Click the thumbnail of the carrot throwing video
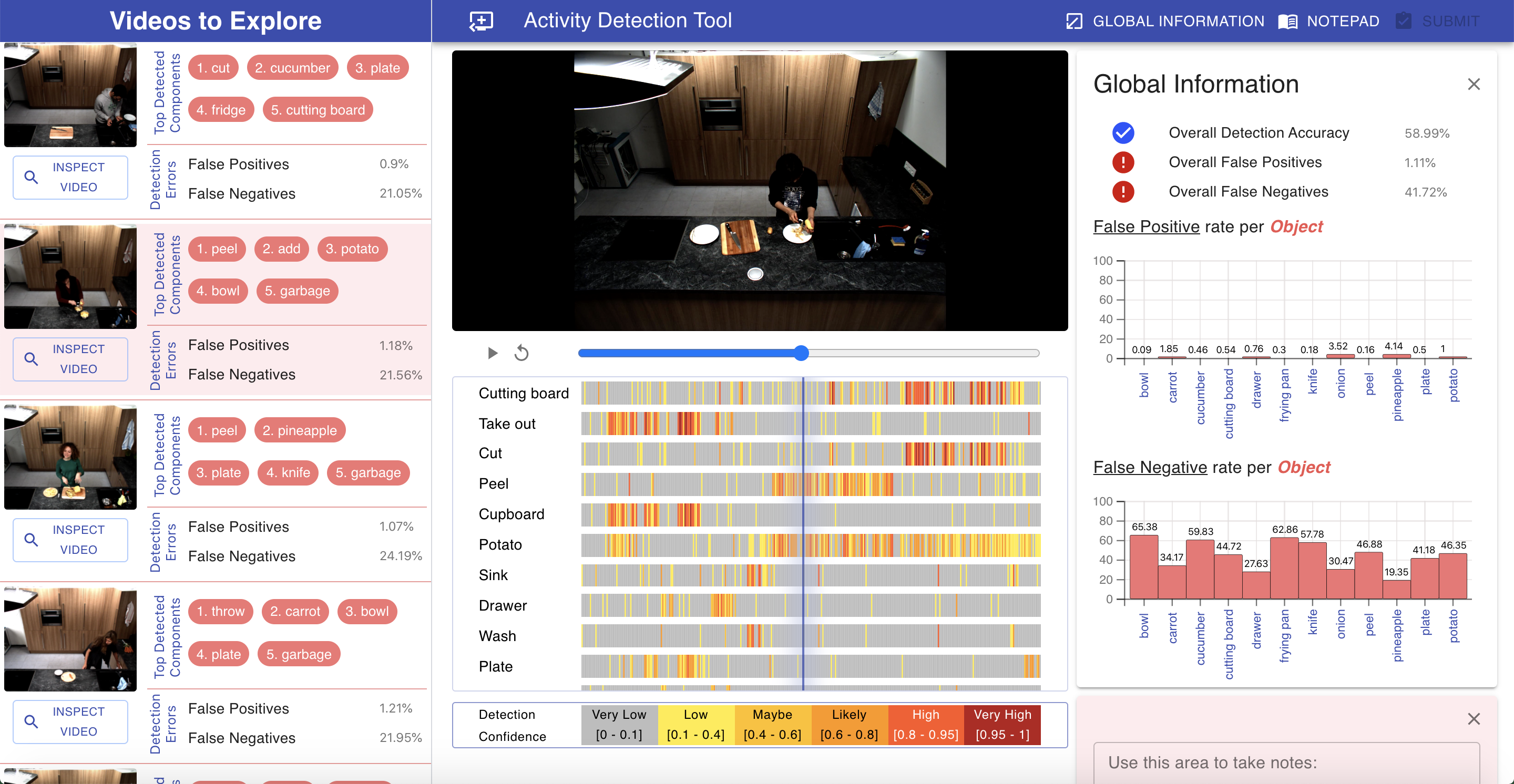This screenshot has width=1514, height=784. click(70, 639)
